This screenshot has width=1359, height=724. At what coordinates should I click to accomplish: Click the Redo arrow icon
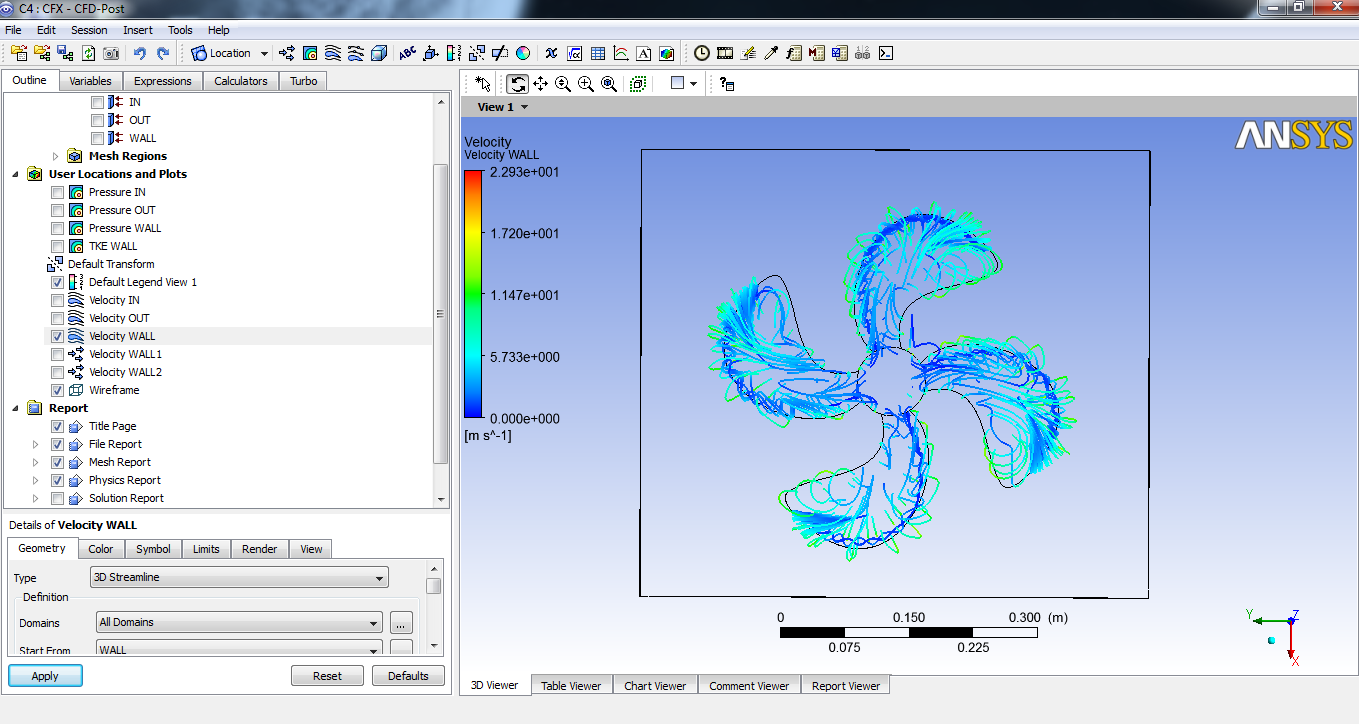point(162,53)
